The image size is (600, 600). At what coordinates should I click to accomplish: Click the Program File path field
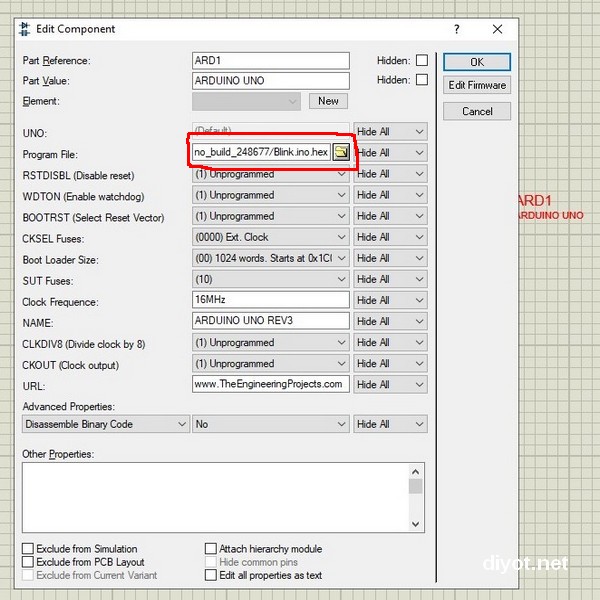click(261, 152)
